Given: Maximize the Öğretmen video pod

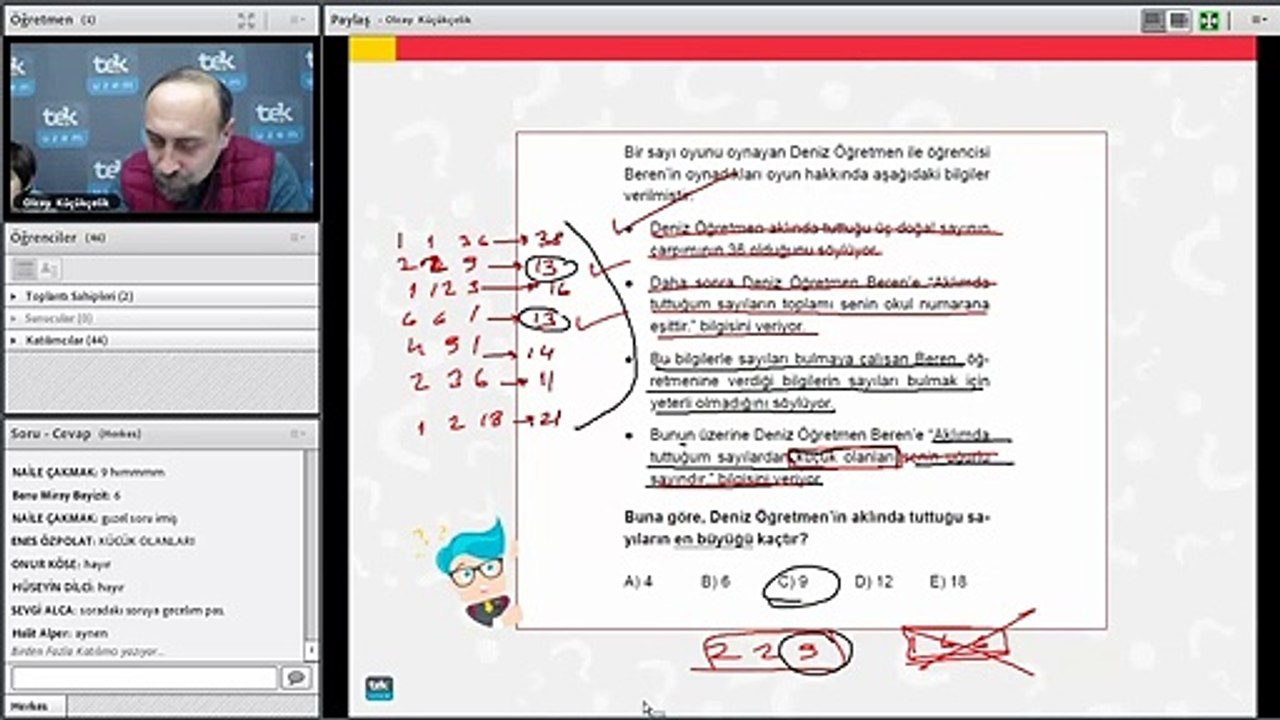Looking at the screenshot, I should click(247, 20).
